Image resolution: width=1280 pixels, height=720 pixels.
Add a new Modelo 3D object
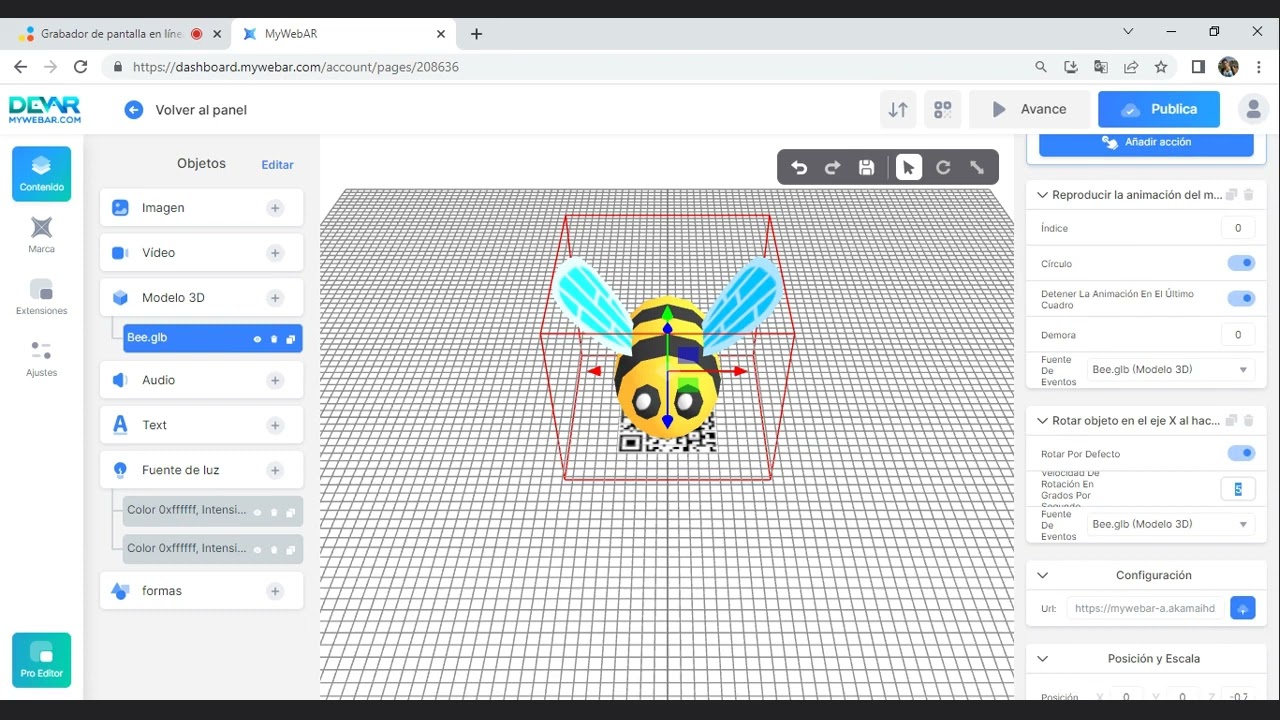click(x=275, y=298)
